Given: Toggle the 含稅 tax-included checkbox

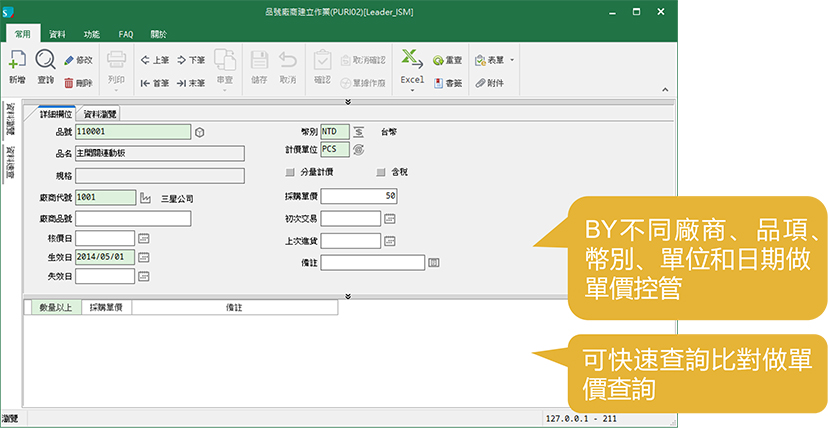Looking at the screenshot, I should (380, 172).
